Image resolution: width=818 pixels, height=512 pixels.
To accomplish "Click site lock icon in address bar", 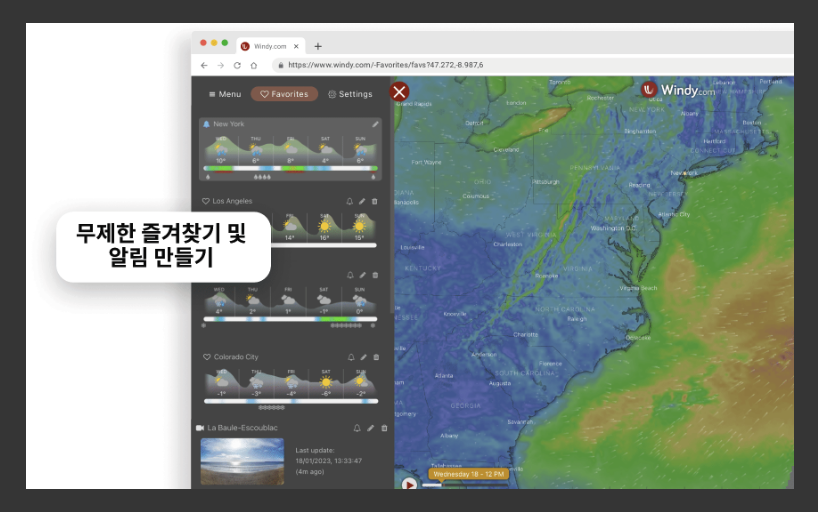I will pyautogui.click(x=281, y=65).
